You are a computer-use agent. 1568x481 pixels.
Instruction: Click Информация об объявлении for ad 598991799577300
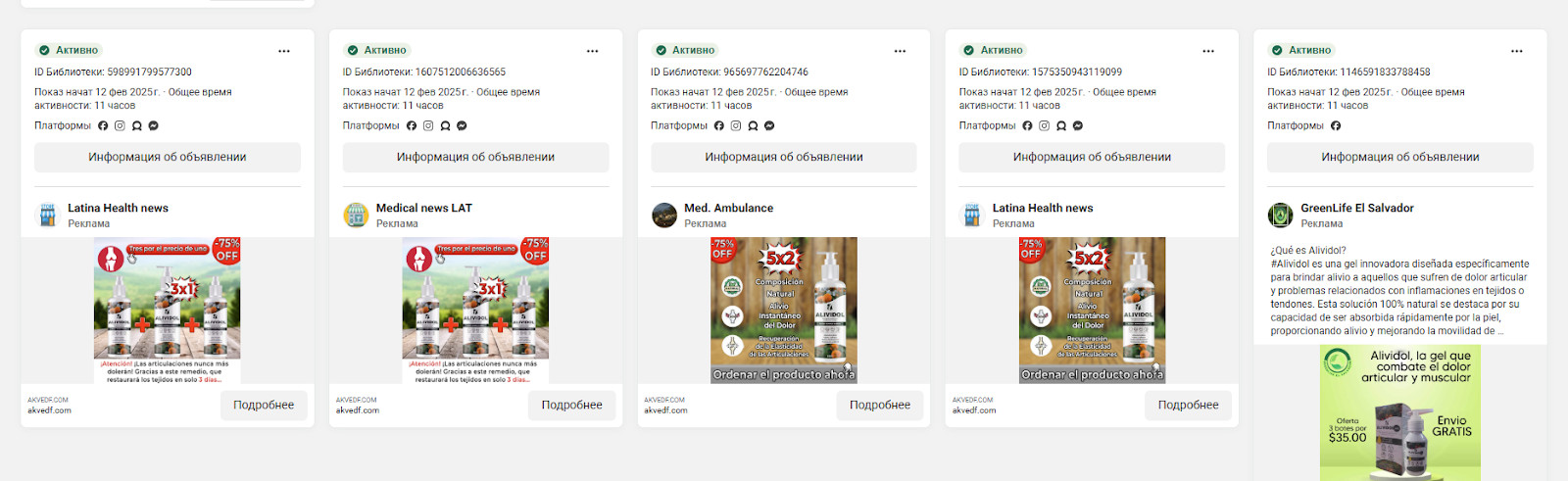(x=168, y=157)
